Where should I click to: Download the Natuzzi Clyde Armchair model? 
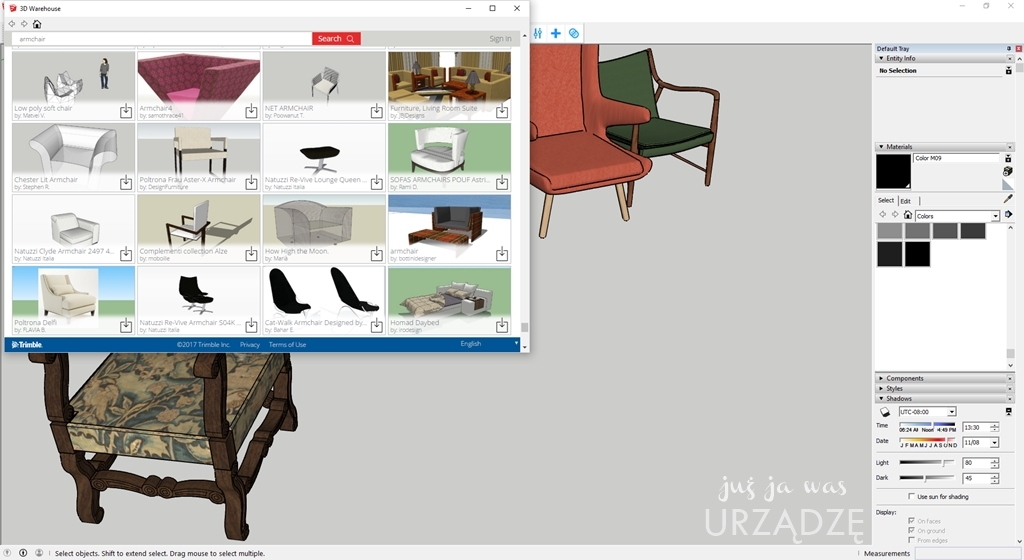pos(126,254)
